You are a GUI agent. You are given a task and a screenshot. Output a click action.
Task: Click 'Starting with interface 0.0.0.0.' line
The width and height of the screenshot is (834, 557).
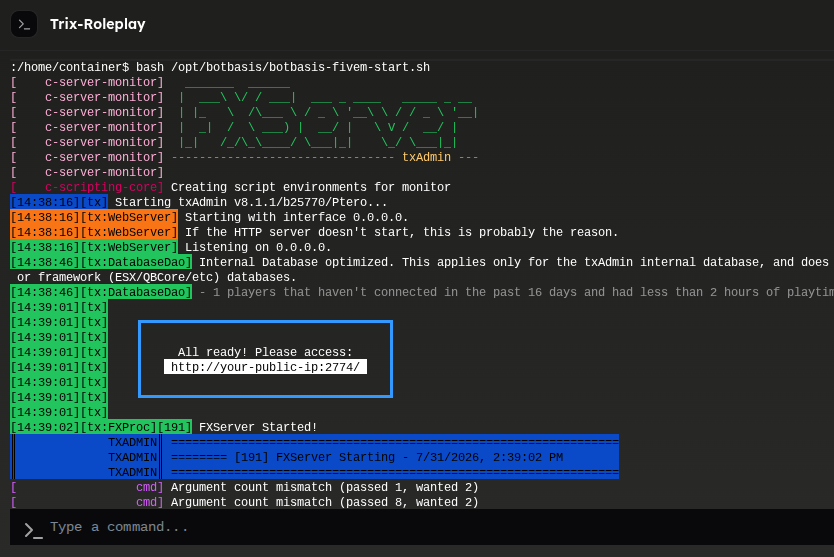pos(297,217)
